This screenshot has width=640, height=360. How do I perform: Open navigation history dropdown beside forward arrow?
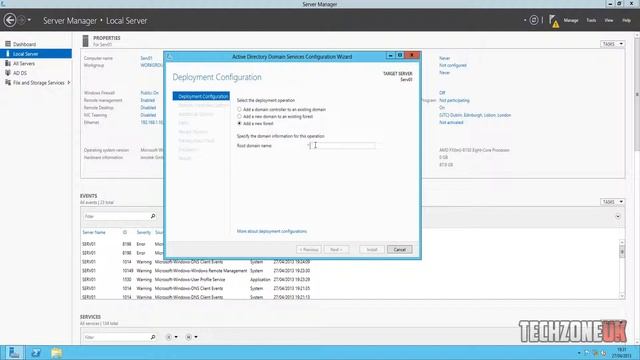(29, 20)
